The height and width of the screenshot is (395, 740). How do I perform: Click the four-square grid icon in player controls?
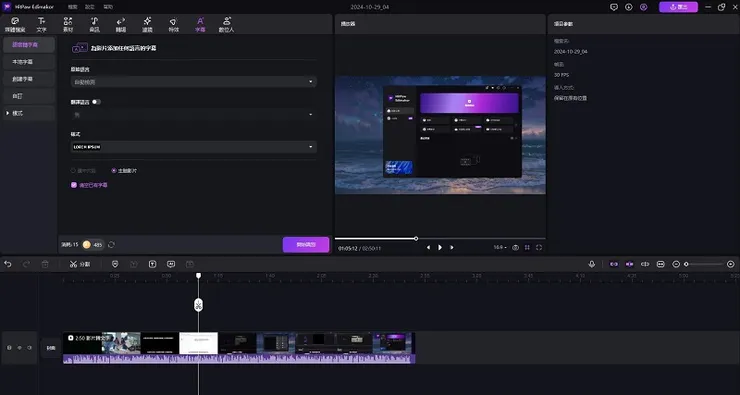pyautogui.click(x=527, y=247)
